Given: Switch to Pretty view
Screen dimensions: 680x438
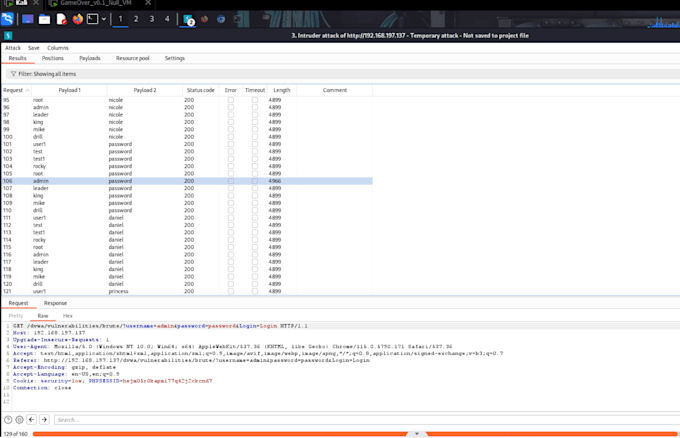Looking at the screenshot, I should (16, 316).
